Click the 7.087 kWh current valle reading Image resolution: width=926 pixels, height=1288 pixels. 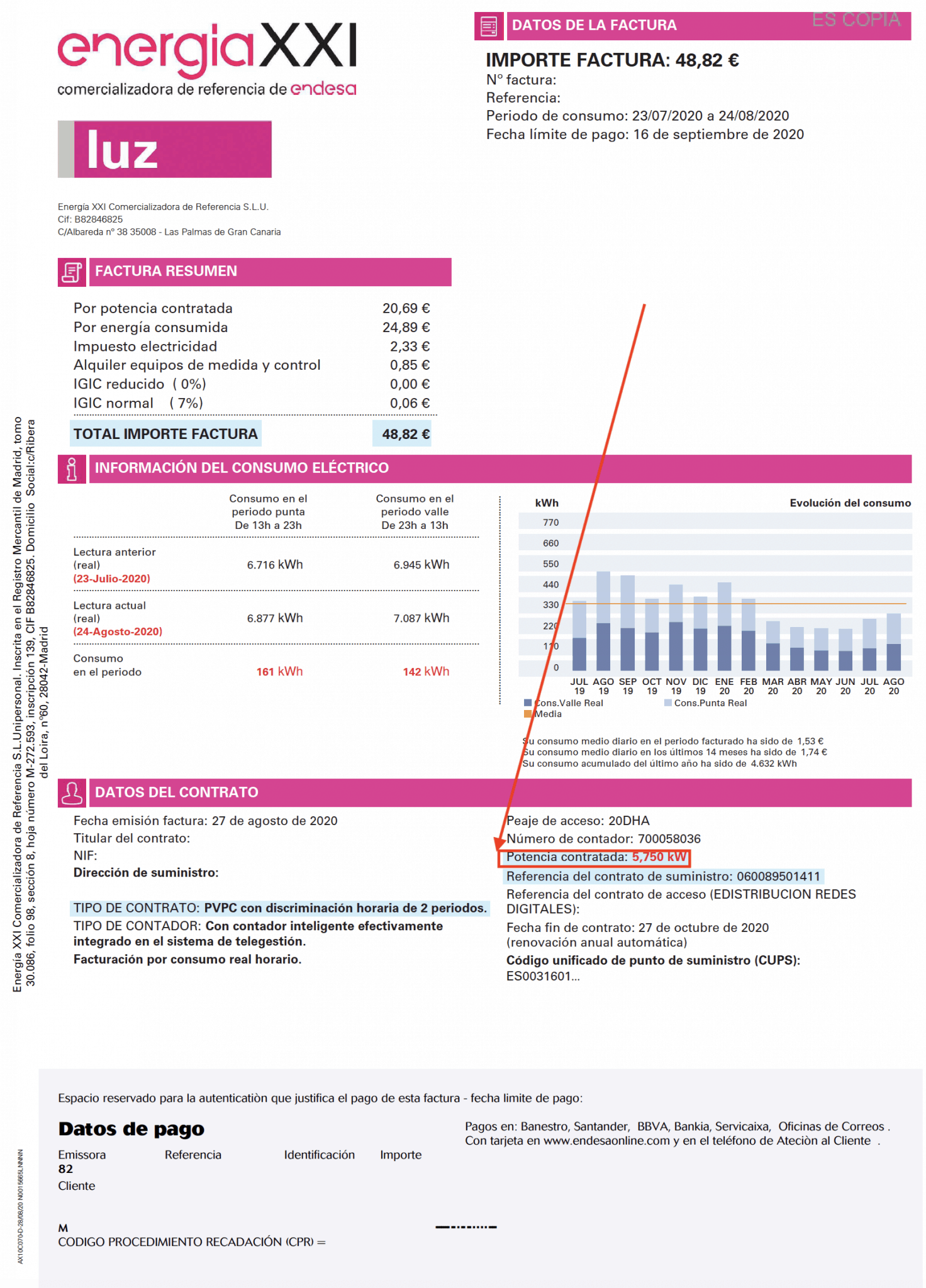coord(421,618)
